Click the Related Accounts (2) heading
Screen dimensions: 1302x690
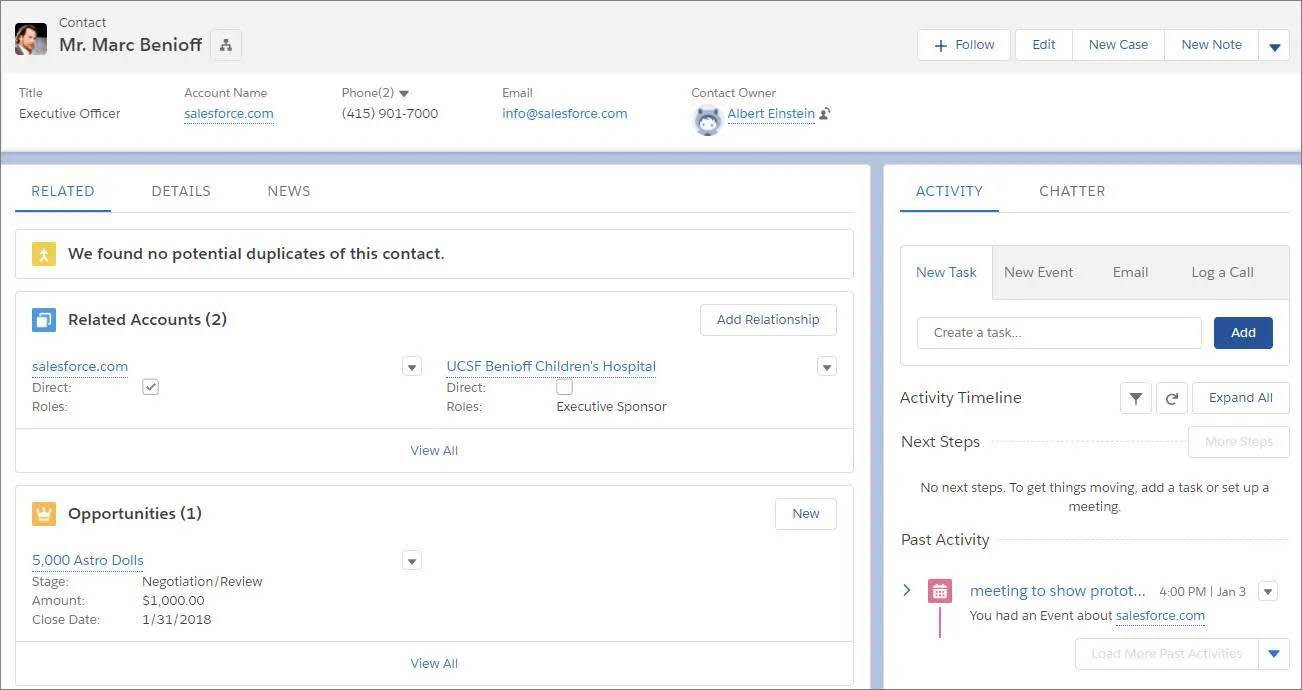pyautogui.click(x=148, y=320)
